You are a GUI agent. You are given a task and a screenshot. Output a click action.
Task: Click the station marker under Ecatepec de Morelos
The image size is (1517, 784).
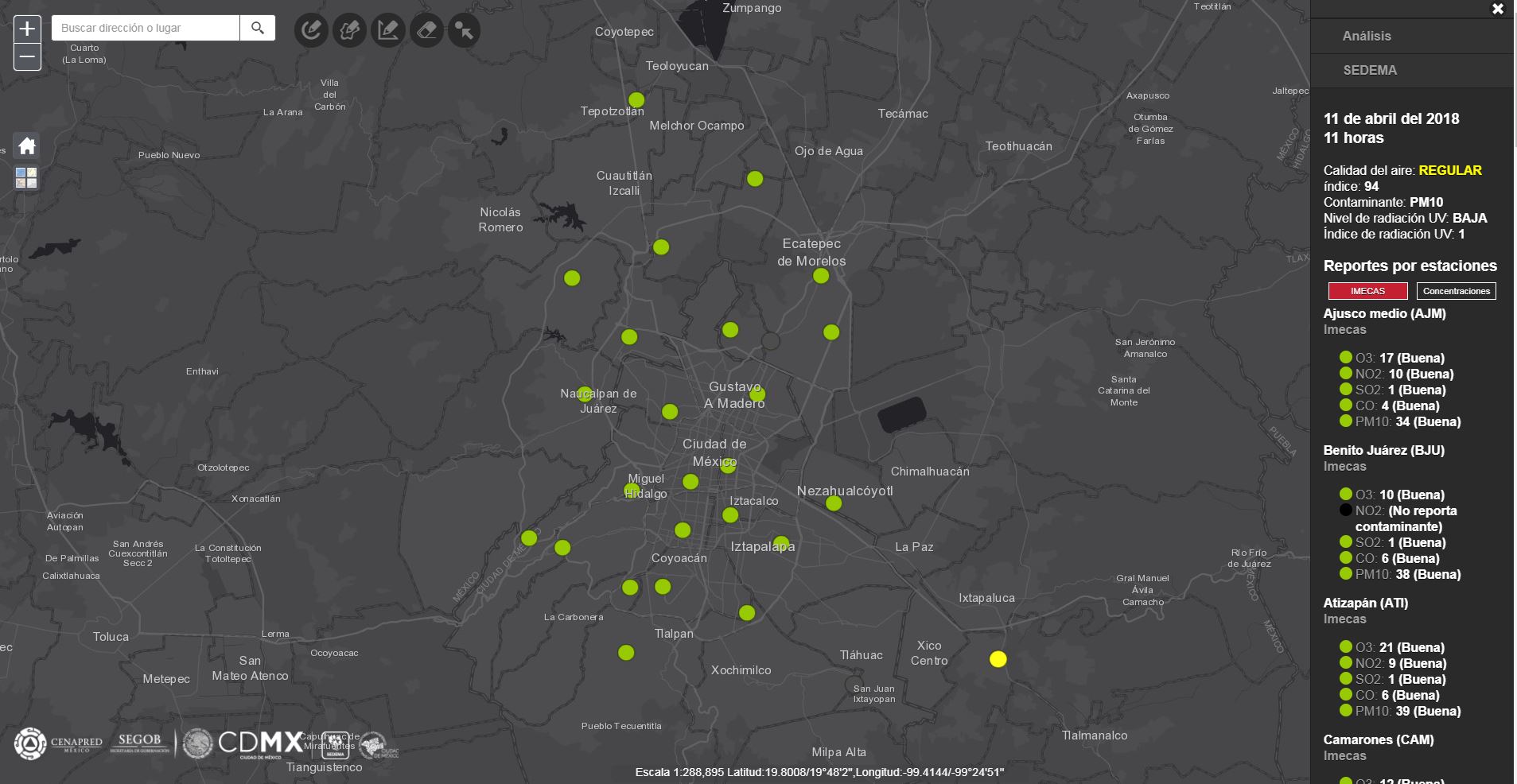(x=821, y=276)
